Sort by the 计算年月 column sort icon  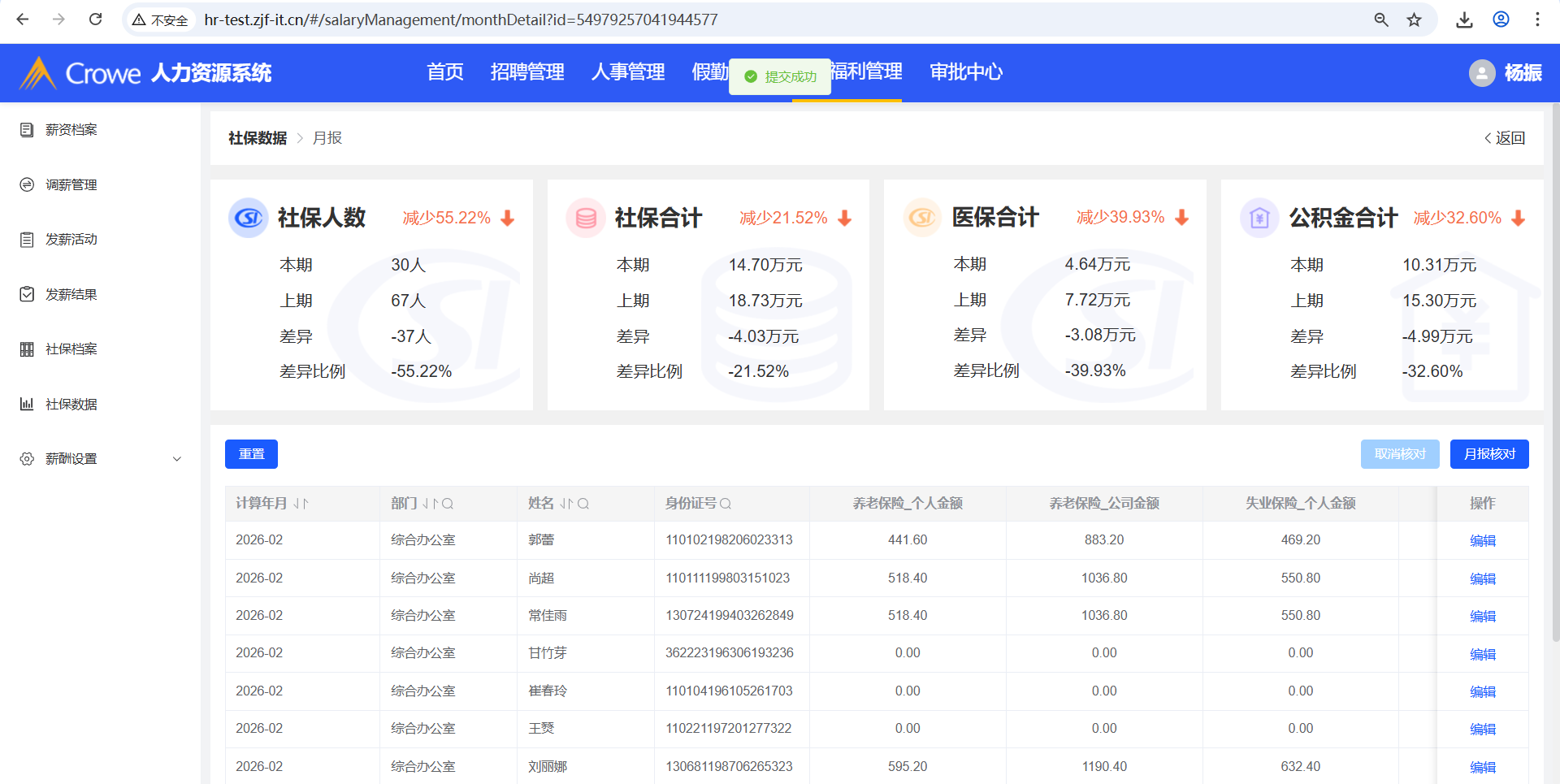point(301,504)
